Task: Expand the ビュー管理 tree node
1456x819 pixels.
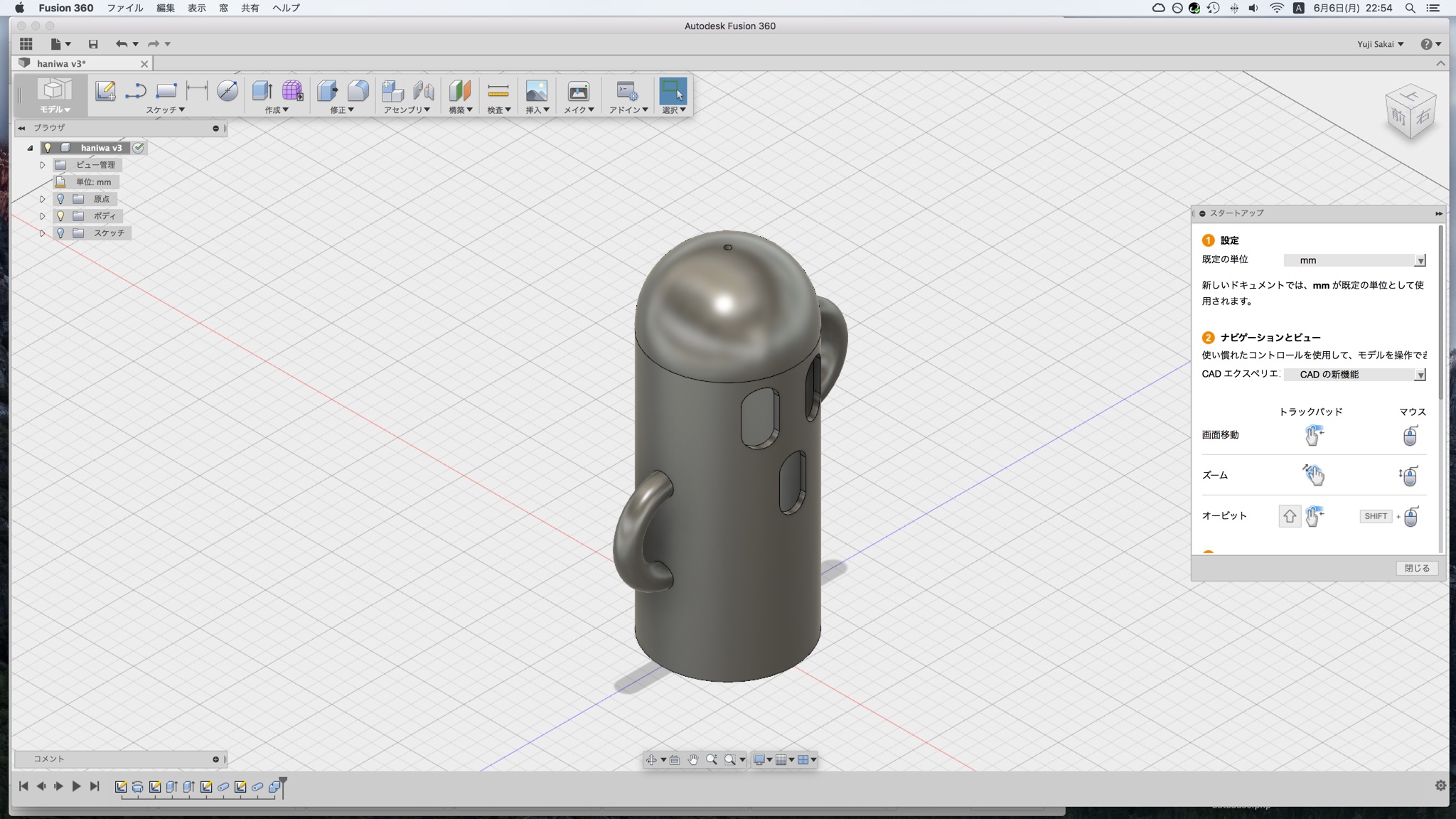Action: tap(43, 165)
